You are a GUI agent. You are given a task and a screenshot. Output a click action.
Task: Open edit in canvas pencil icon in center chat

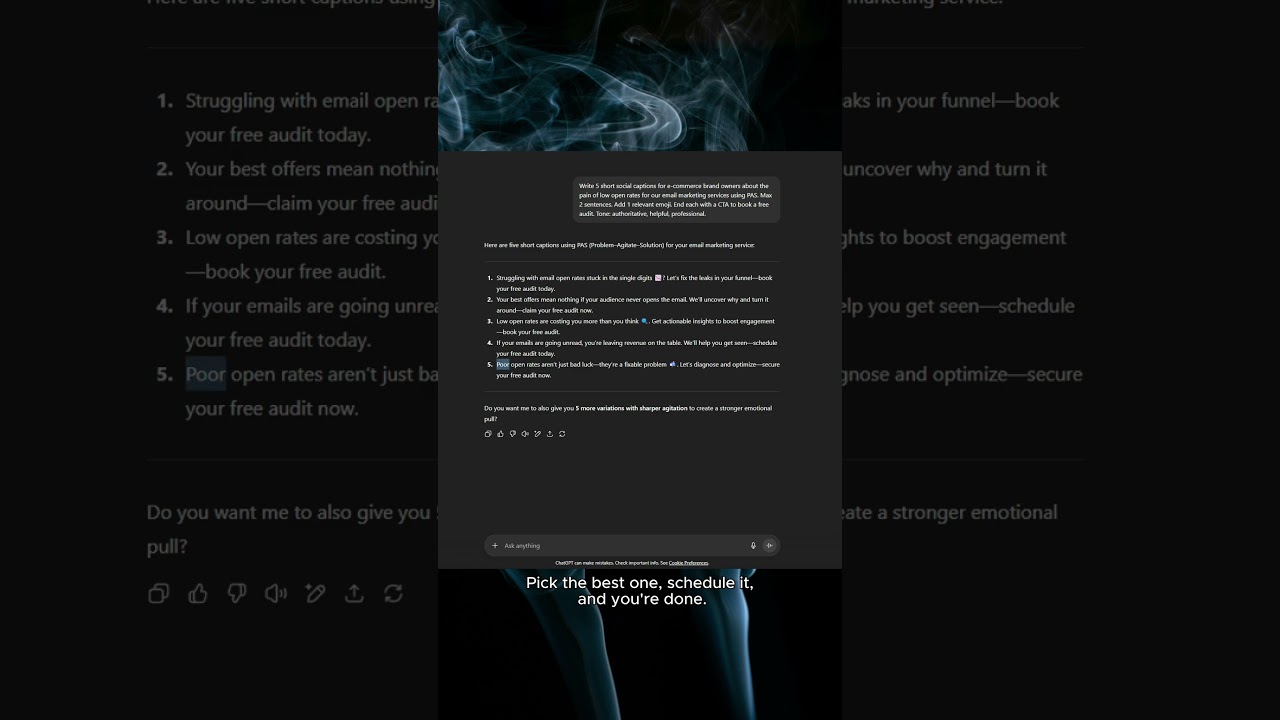point(537,434)
